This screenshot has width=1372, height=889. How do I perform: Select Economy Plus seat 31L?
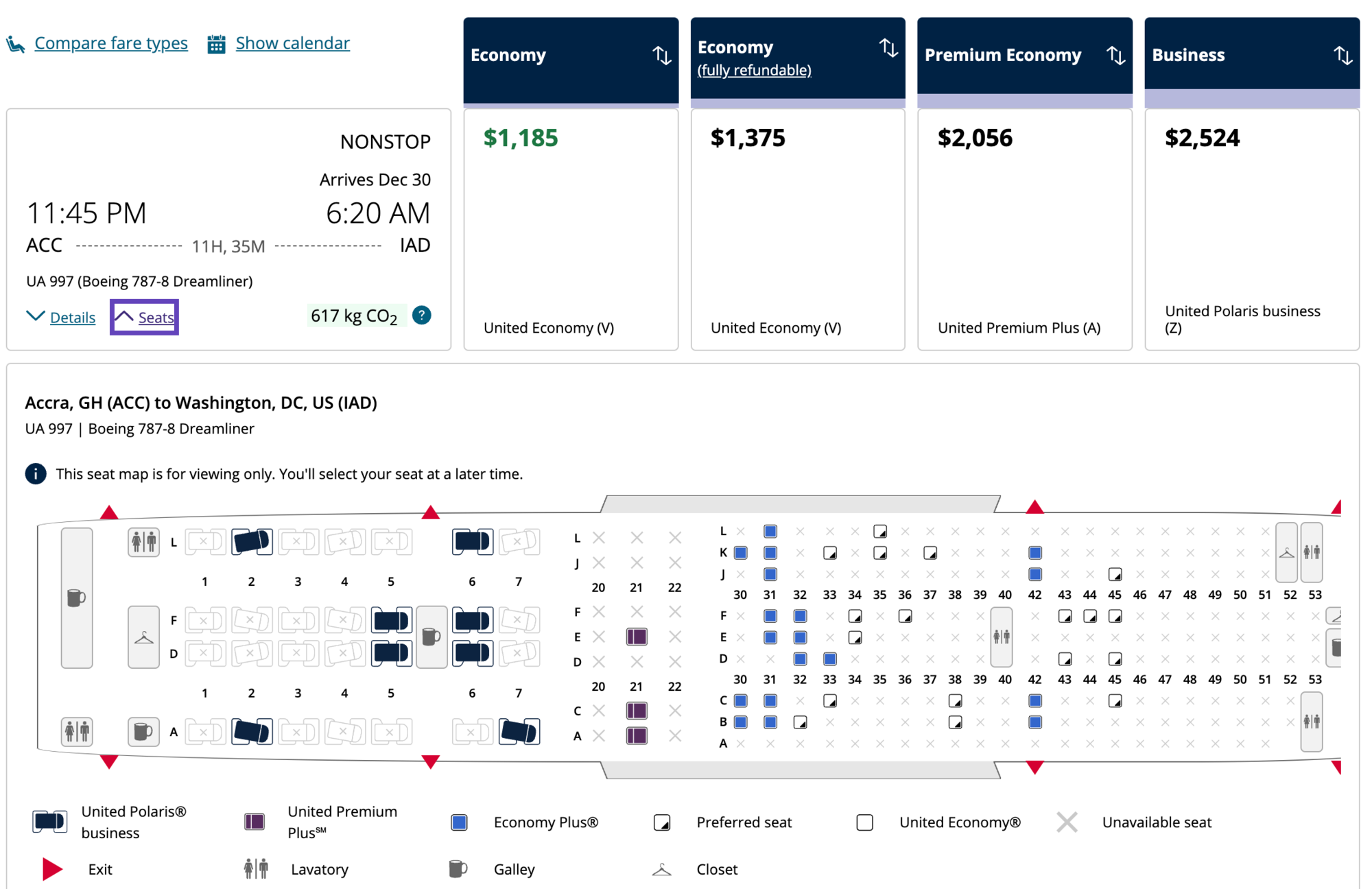point(770,532)
